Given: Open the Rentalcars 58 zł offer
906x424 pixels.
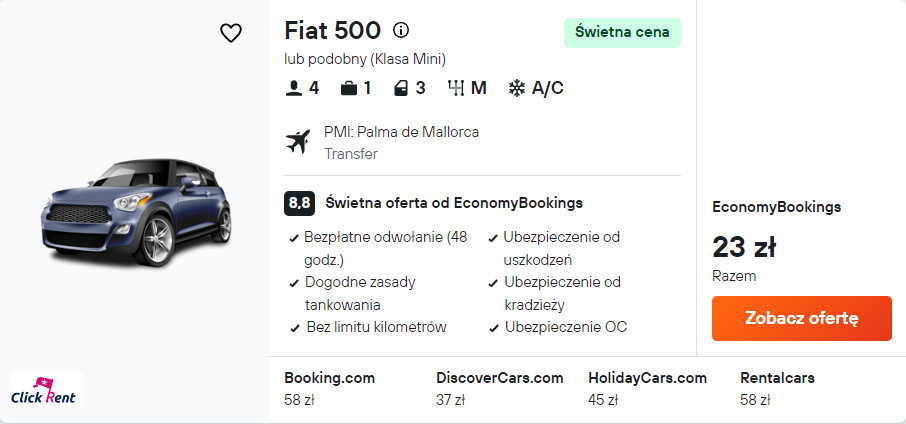Looking at the screenshot, I should [x=778, y=388].
